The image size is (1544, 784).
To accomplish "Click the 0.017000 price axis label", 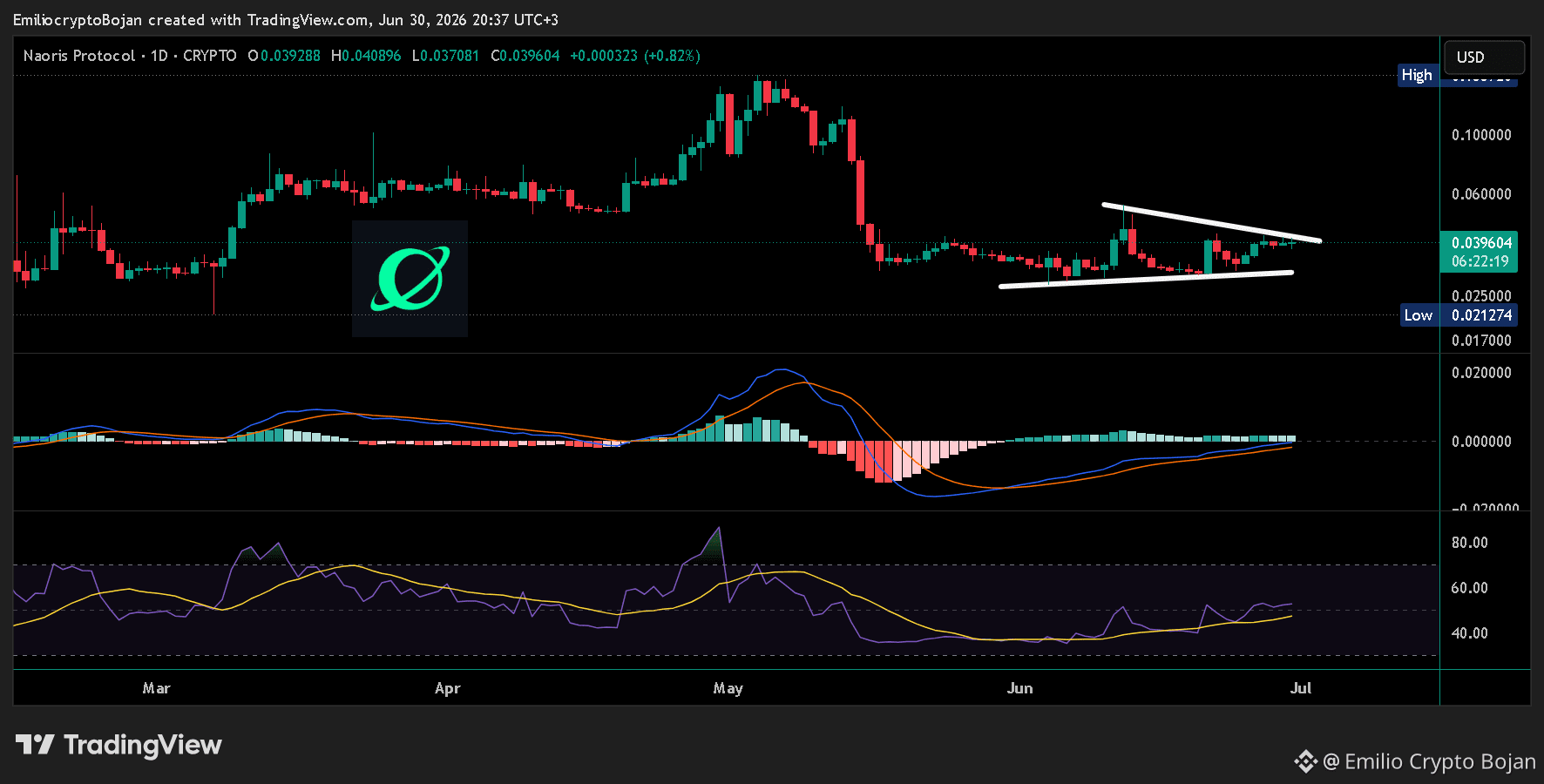I will [1481, 341].
